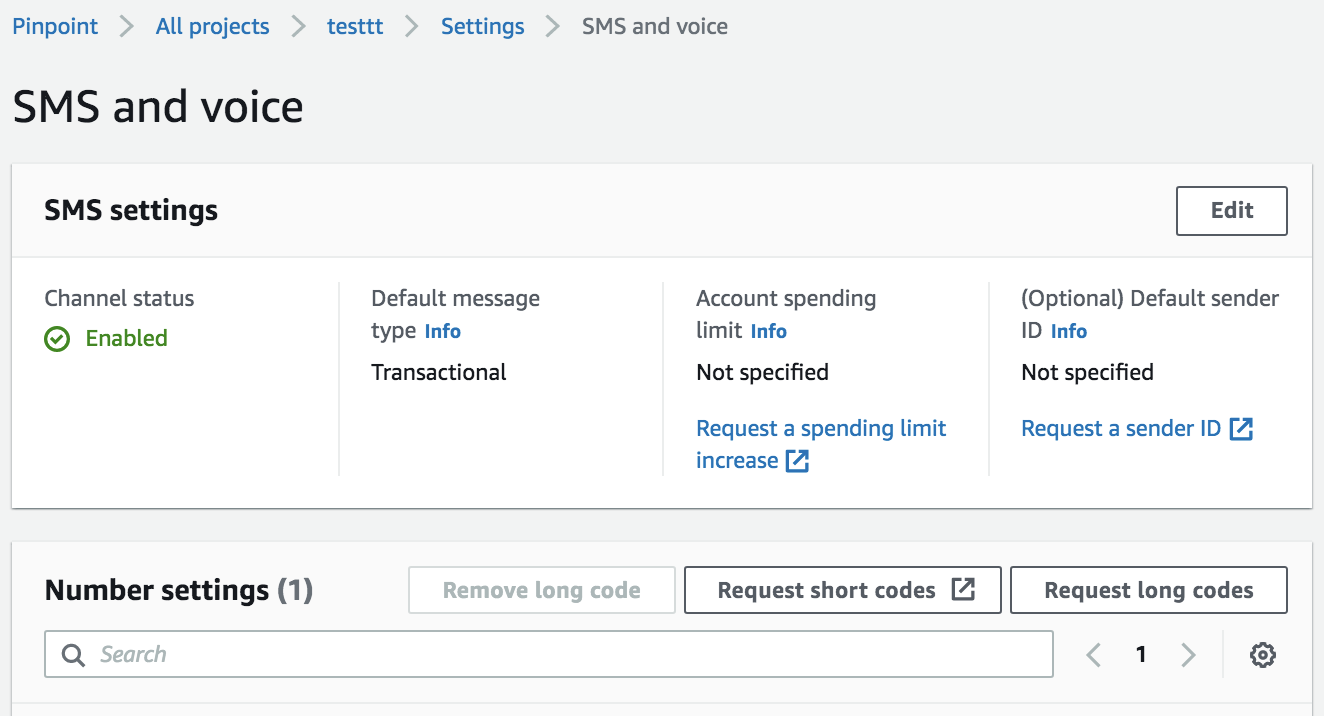Open the table preferences gear icon
This screenshot has height=716, width=1324.
(1263, 655)
